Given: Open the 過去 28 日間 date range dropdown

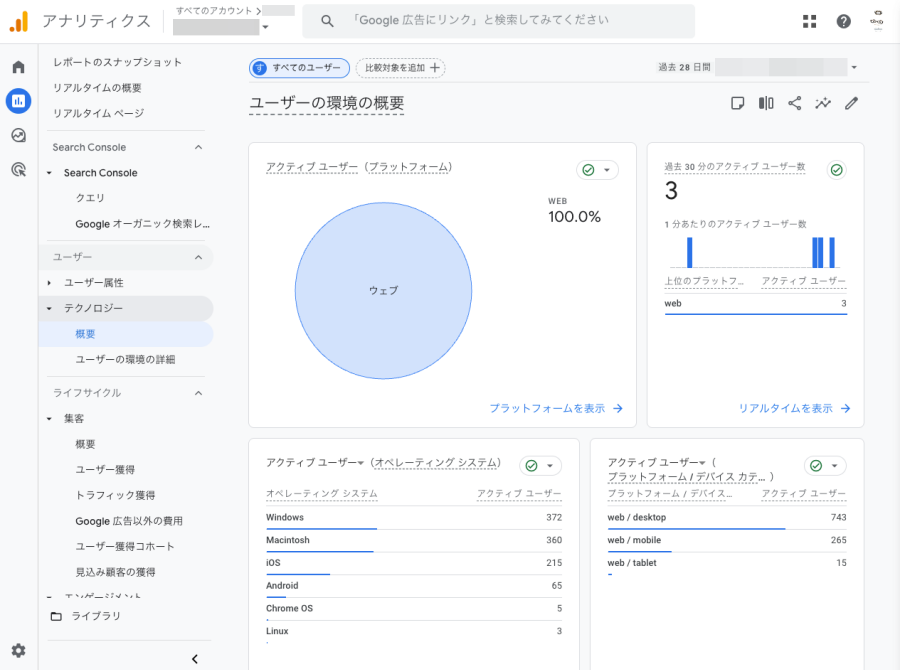Looking at the screenshot, I should (854, 67).
